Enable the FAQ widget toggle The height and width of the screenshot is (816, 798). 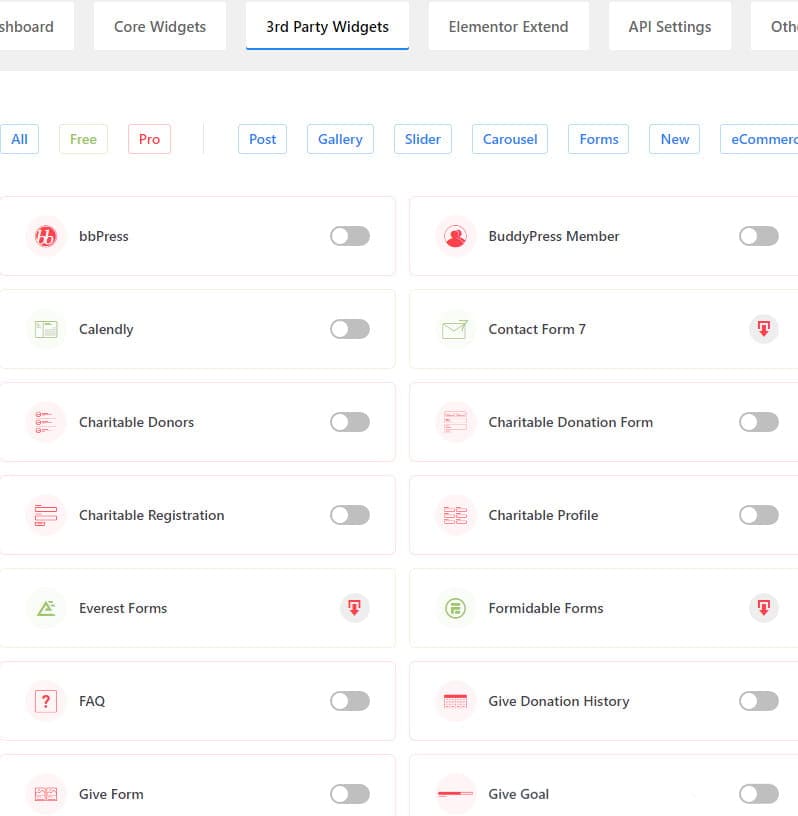(350, 702)
